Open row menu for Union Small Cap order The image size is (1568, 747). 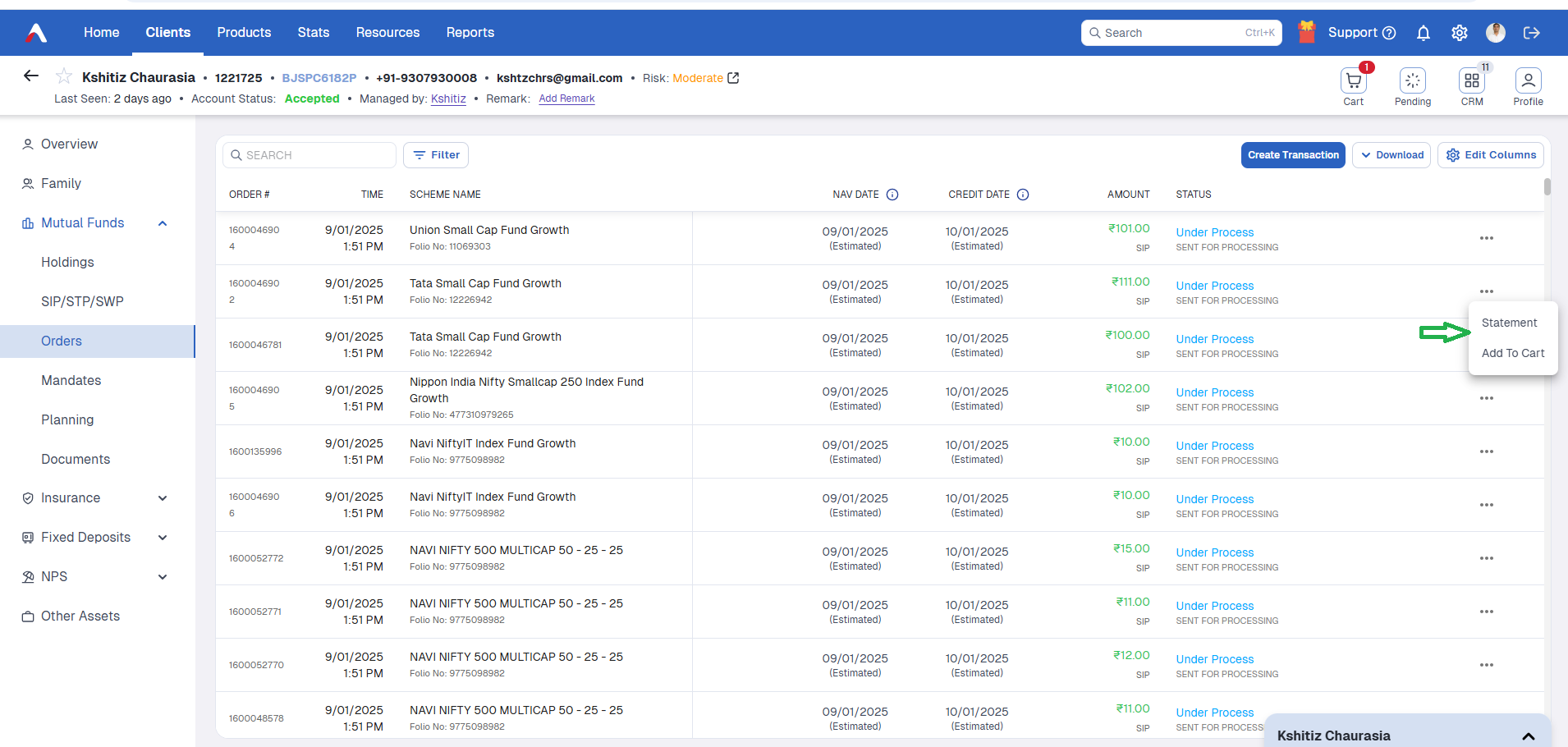tap(1487, 238)
